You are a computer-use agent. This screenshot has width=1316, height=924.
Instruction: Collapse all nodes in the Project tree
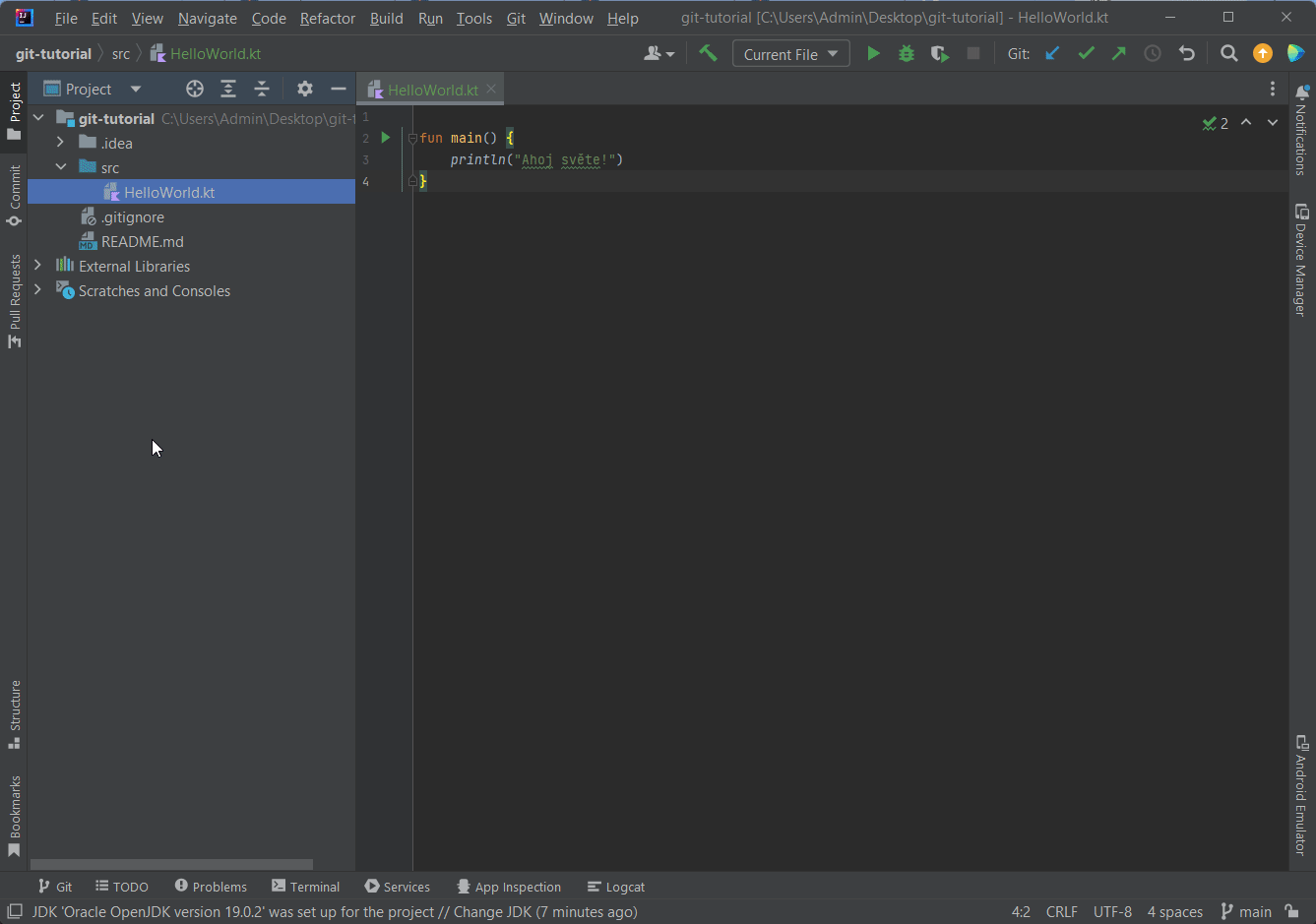click(262, 89)
